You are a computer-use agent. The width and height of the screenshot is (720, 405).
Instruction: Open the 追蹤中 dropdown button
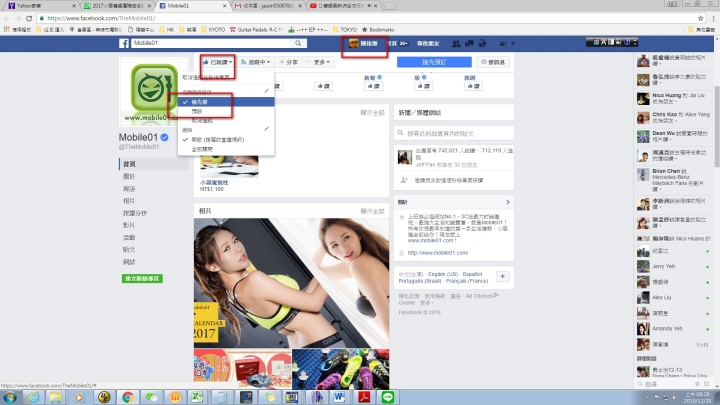[x=255, y=62]
